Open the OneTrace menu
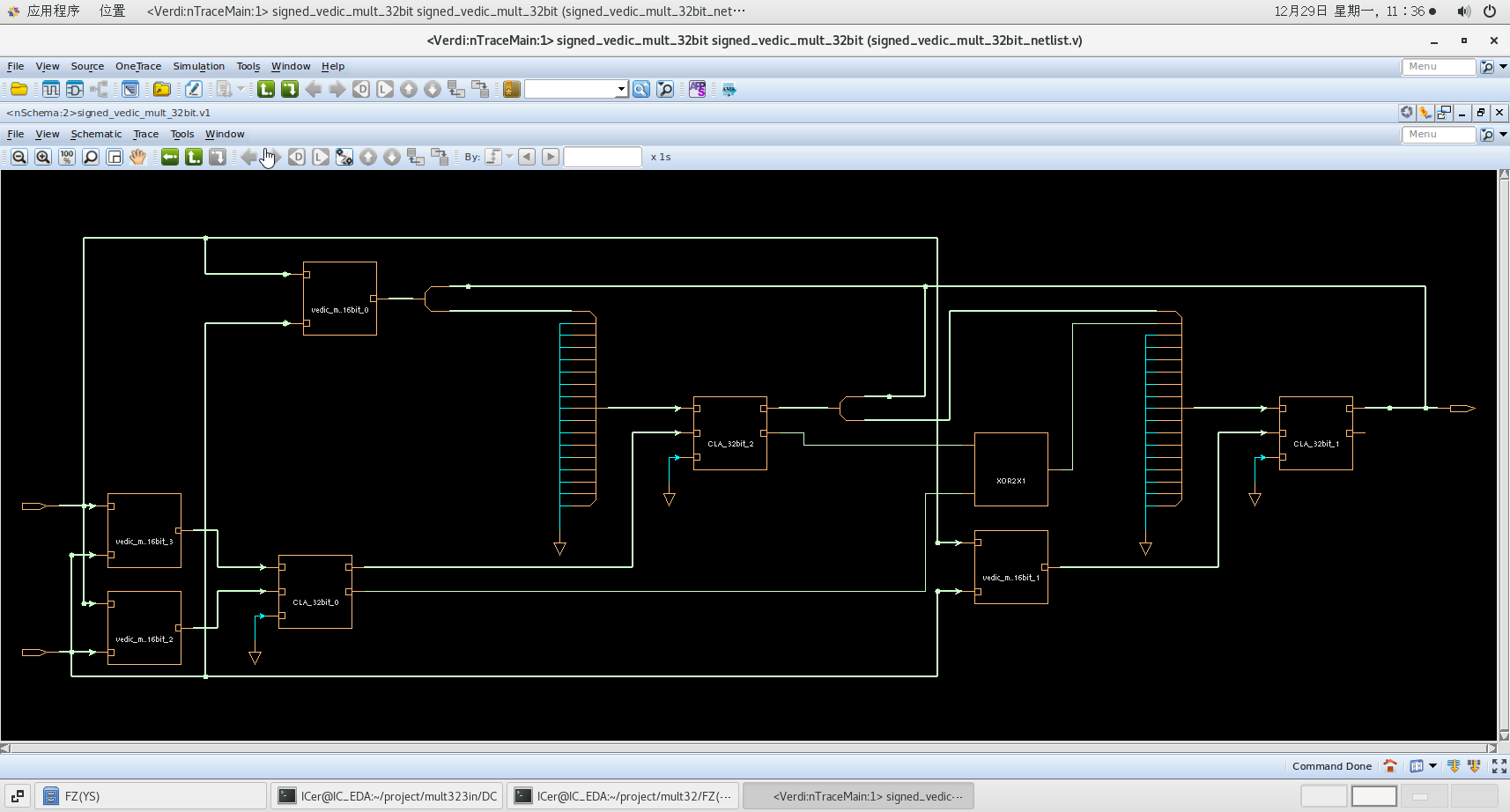Viewport: 1510px width, 812px height. (x=138, y=66)
